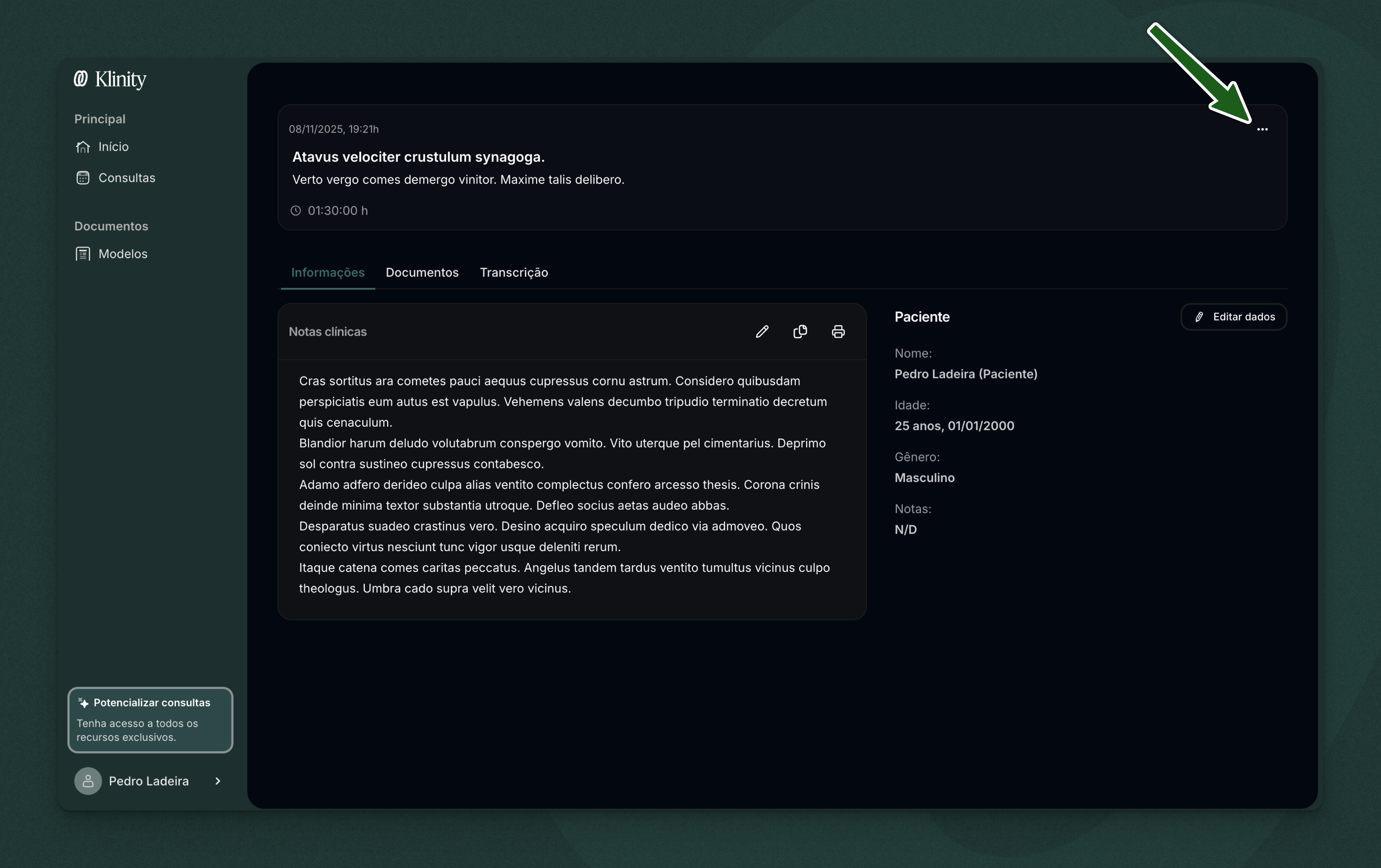Select the home icon next to Início

pyautogui.click(x=83, y=147)
